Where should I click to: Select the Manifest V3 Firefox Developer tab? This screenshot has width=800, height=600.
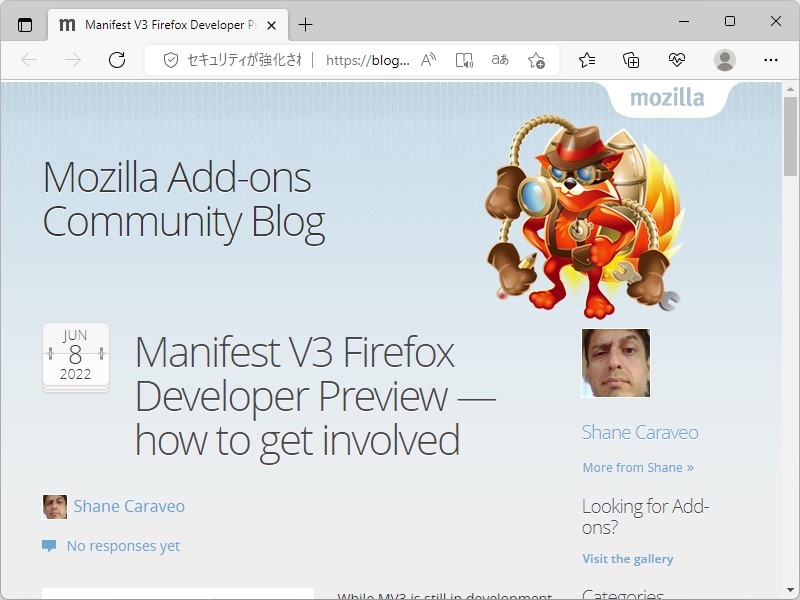click(160, 25)
